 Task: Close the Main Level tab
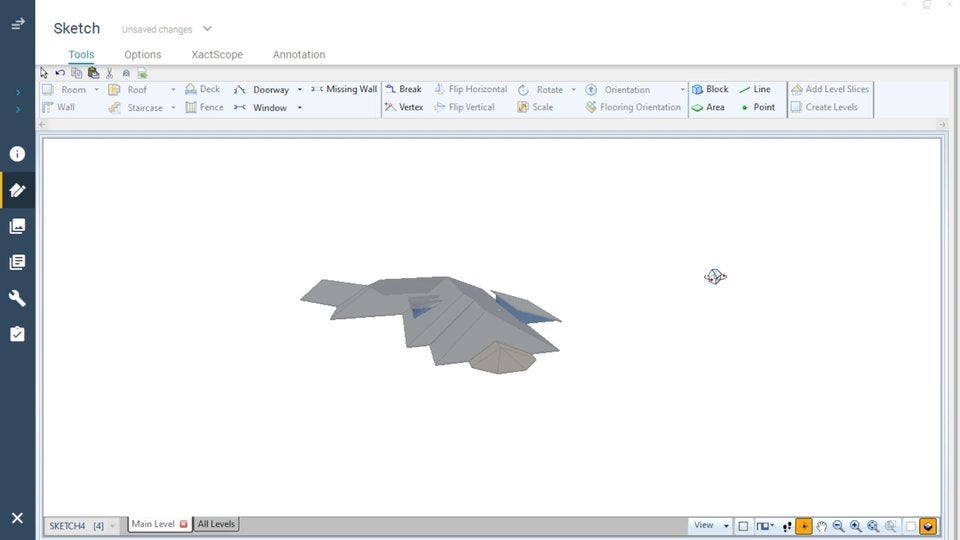point(183,524)
